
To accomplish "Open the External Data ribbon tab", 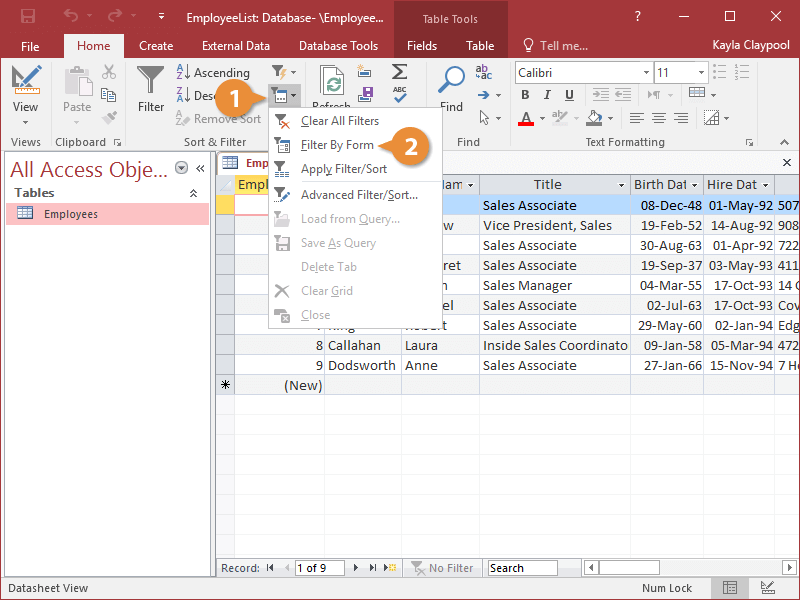I will click(x=236, y=46).
